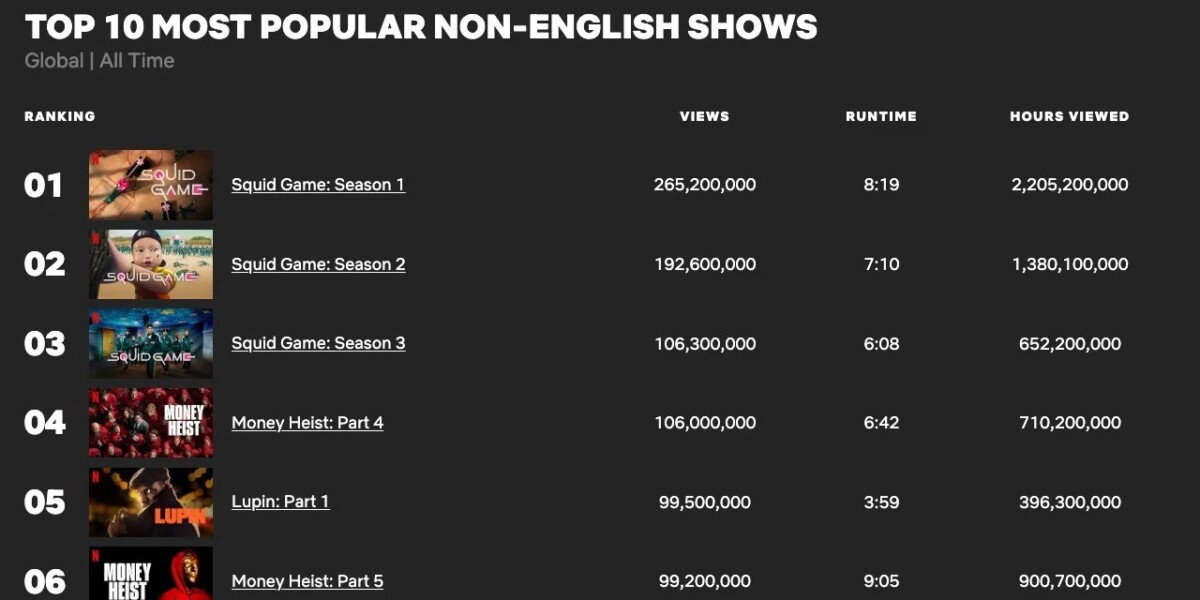Click the Money Heist Part 4 thumbnail
Screen dimensions: 1200x600
coord(151,422)
